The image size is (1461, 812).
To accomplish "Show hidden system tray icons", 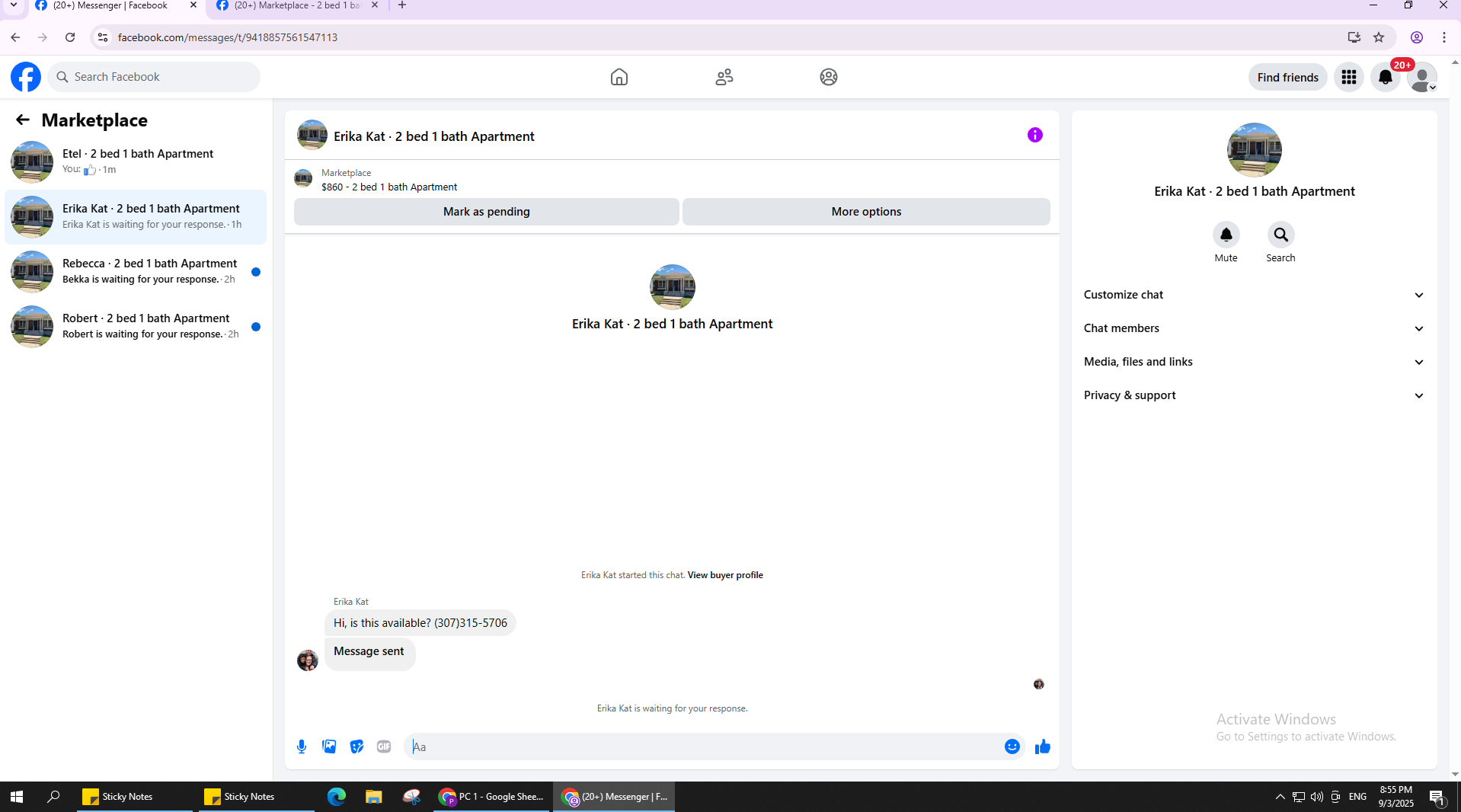I will (1280, 797).
